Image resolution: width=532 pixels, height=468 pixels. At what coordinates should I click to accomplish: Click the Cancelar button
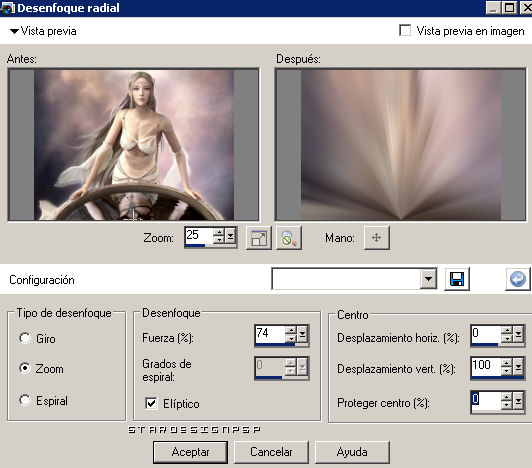[271, 452]
